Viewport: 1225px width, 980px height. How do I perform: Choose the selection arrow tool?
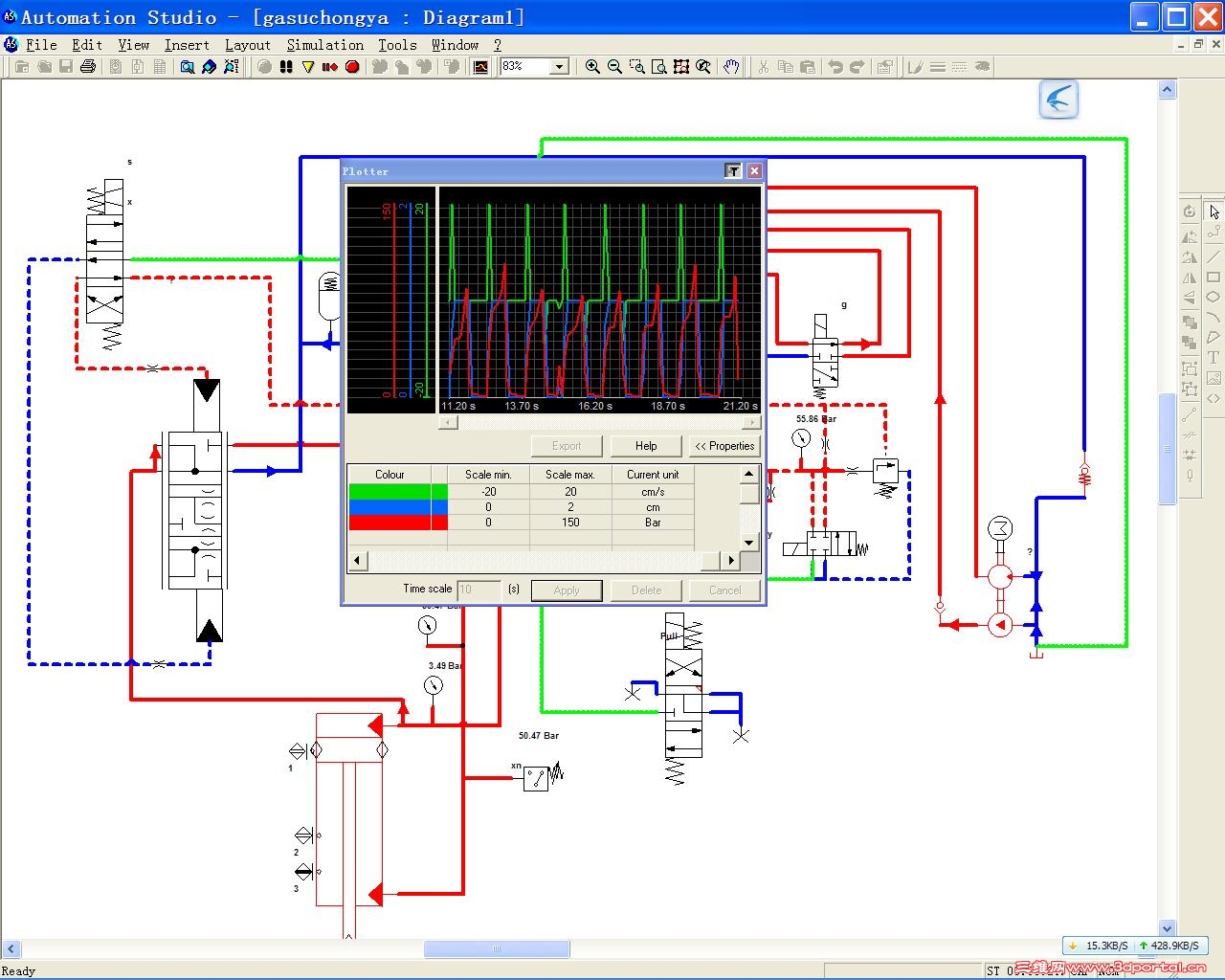point(1214,212)
